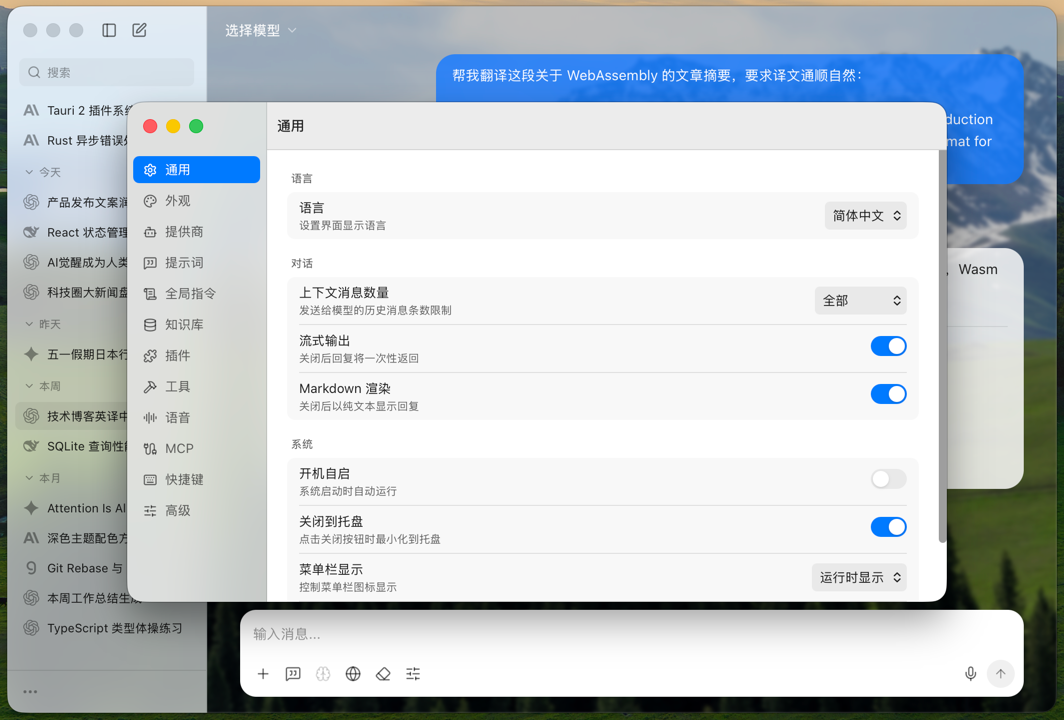Disable 流式输出 streaming output
The image size is (1064, 720).
(x=888, y=346)
